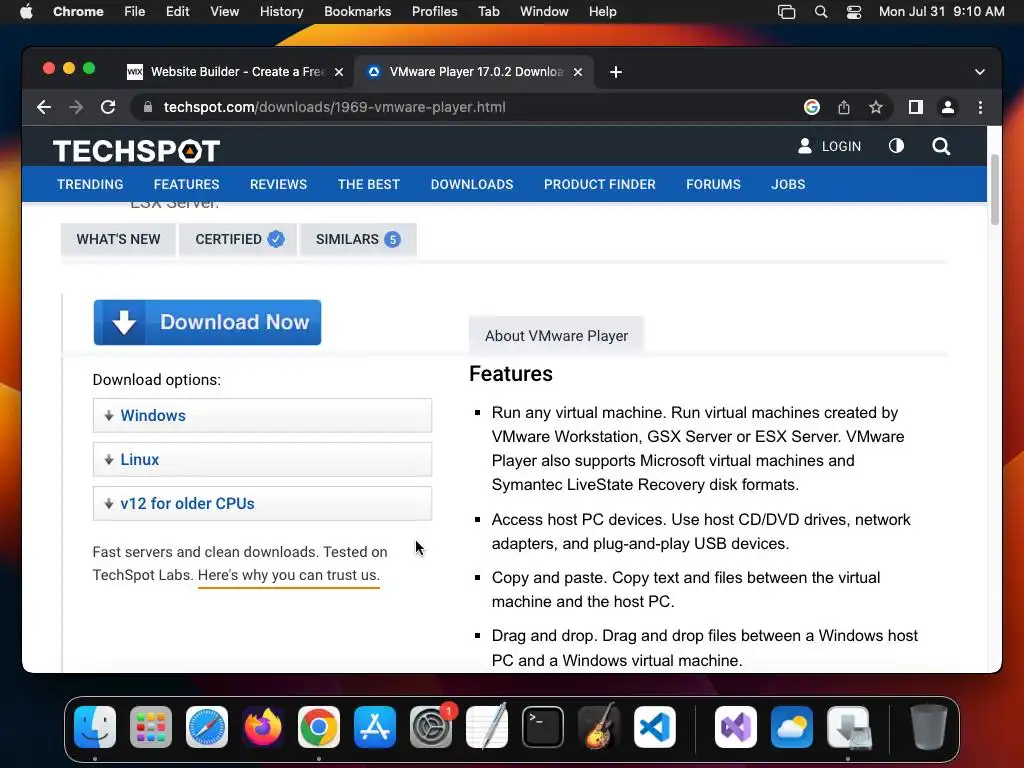The height and width of the screenshot is (768, 1024).
Task: Open the Apple menu
Action: 26,12
